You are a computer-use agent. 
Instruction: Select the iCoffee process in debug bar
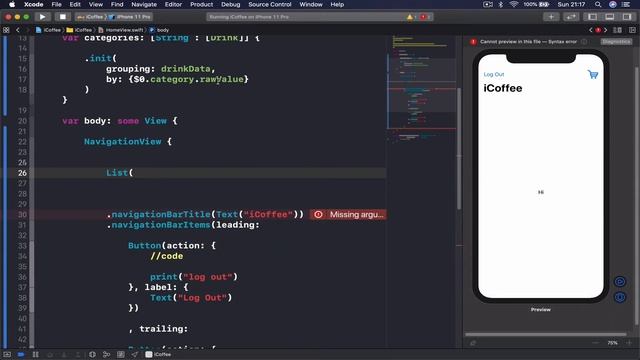pos(158,354)
